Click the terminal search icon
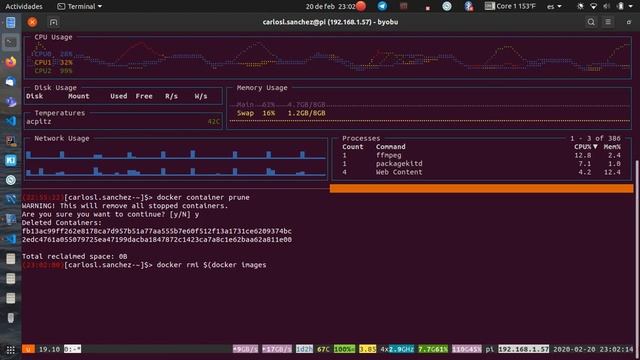 591,22
